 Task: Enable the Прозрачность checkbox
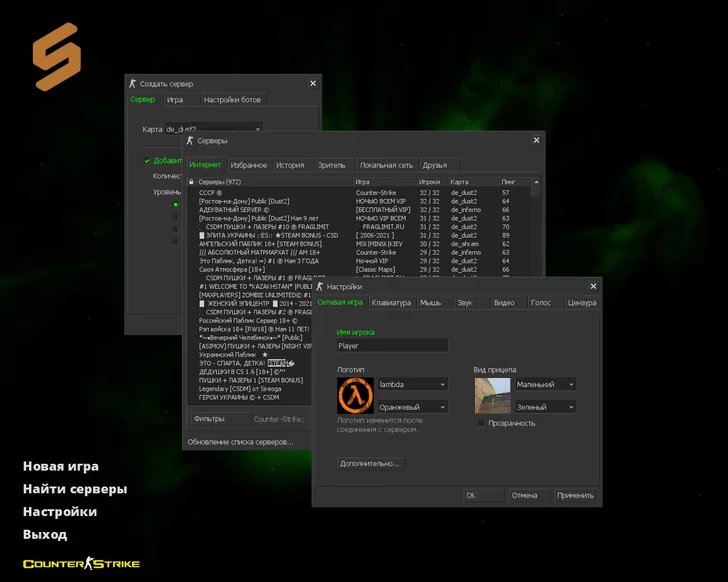pyautogui.click(x=481, y=423)
